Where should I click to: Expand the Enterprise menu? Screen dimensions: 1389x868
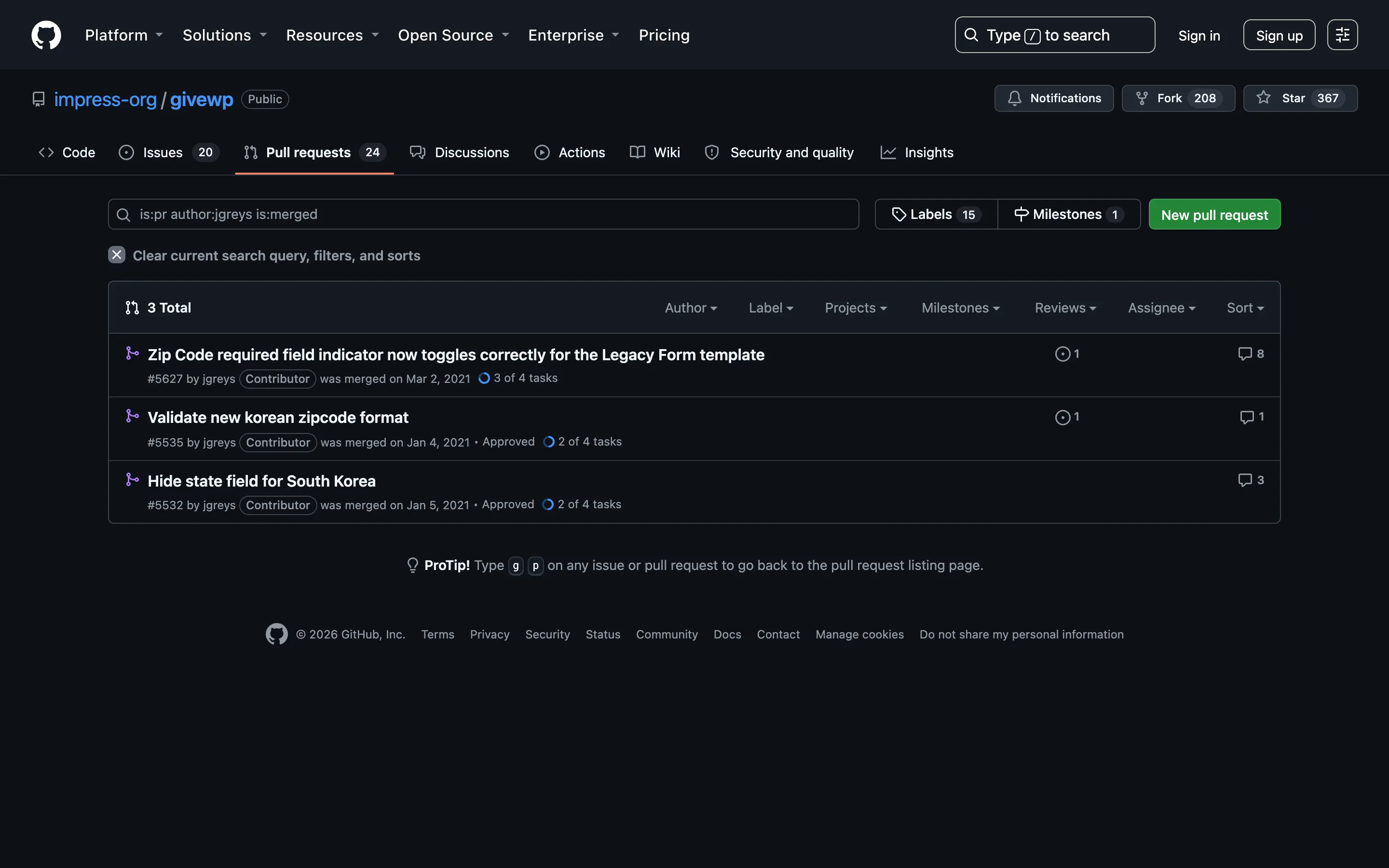point(573,35)
